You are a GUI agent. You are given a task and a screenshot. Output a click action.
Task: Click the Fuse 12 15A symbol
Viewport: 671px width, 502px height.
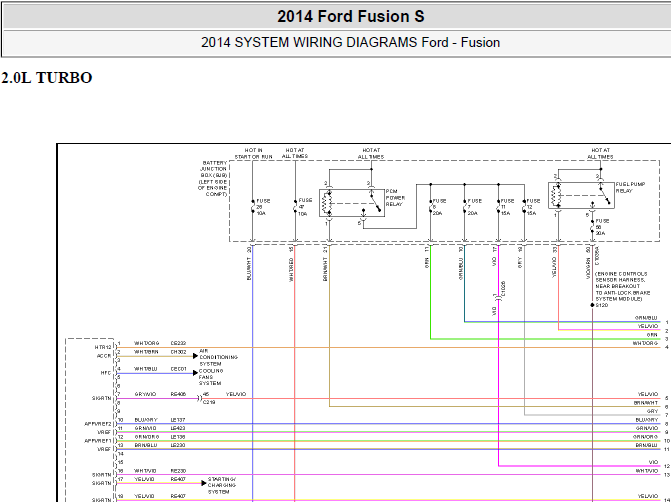[x=522, y=207]
